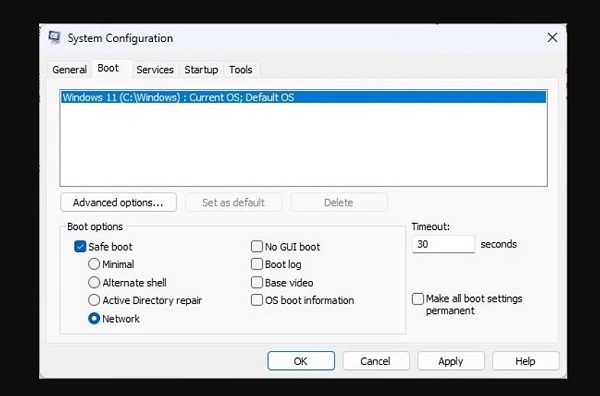Apply the boot settings
Image resolution: width=600 pixels, height=396 pixels.
[x=451, y=361]
